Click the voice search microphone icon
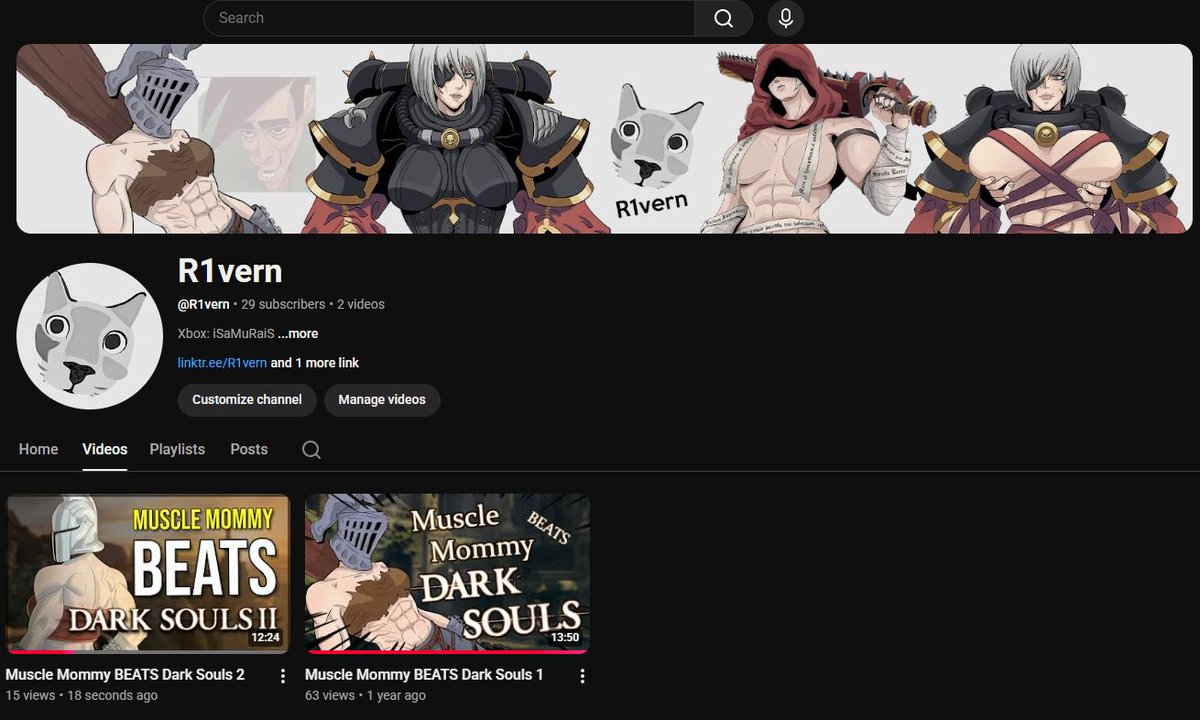 click(x=786, y=18)
